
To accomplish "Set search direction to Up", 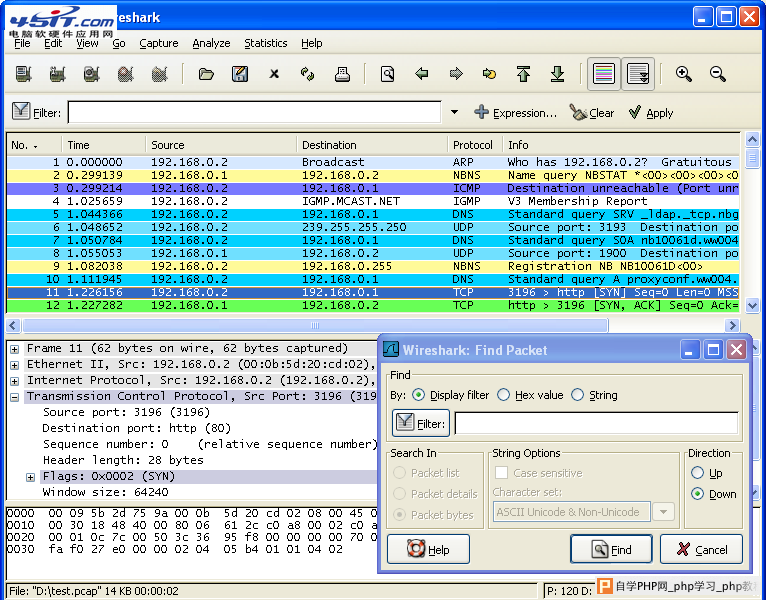I will point(698,472).
